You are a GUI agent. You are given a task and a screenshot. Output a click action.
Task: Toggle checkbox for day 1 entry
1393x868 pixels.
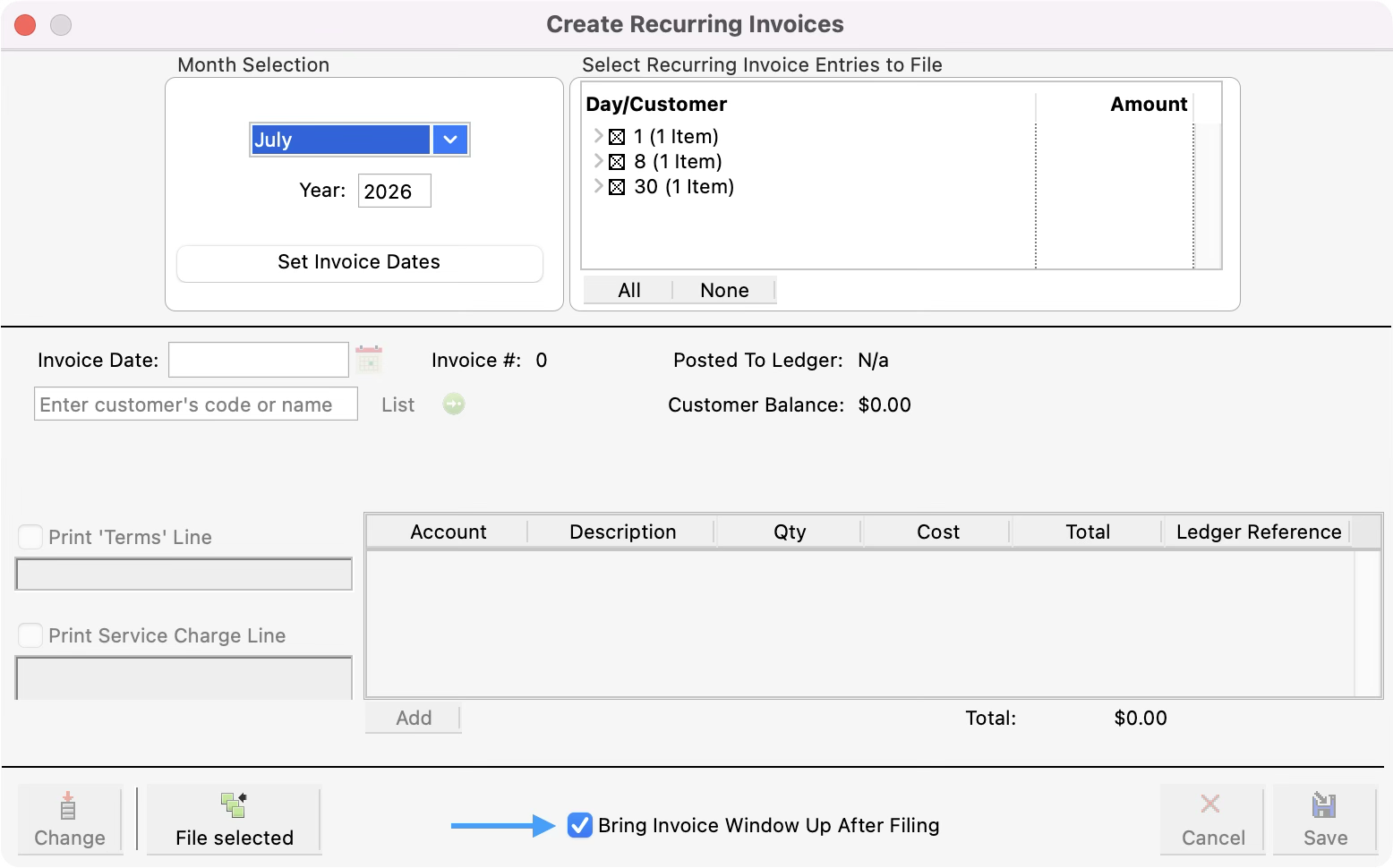tap(617, 137)
